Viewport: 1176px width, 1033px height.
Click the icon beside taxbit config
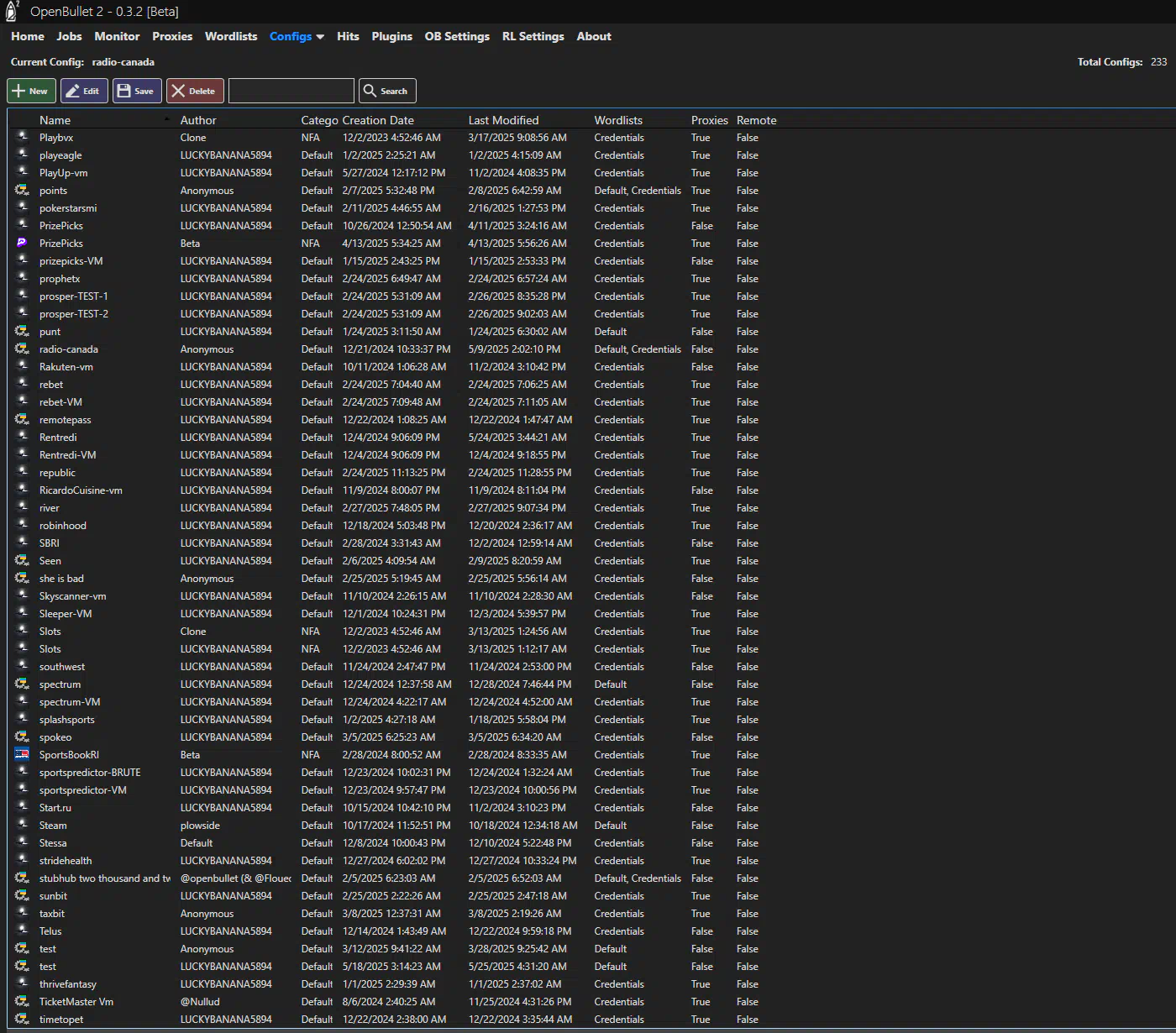click(23, 913)
